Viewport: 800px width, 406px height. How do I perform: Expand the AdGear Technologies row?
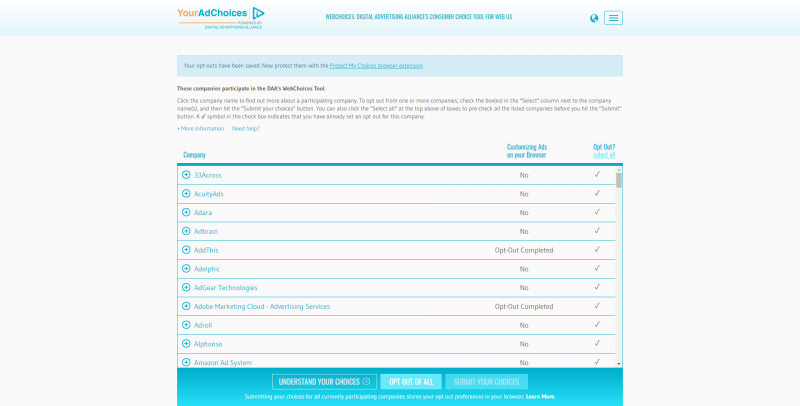[186, 287]
